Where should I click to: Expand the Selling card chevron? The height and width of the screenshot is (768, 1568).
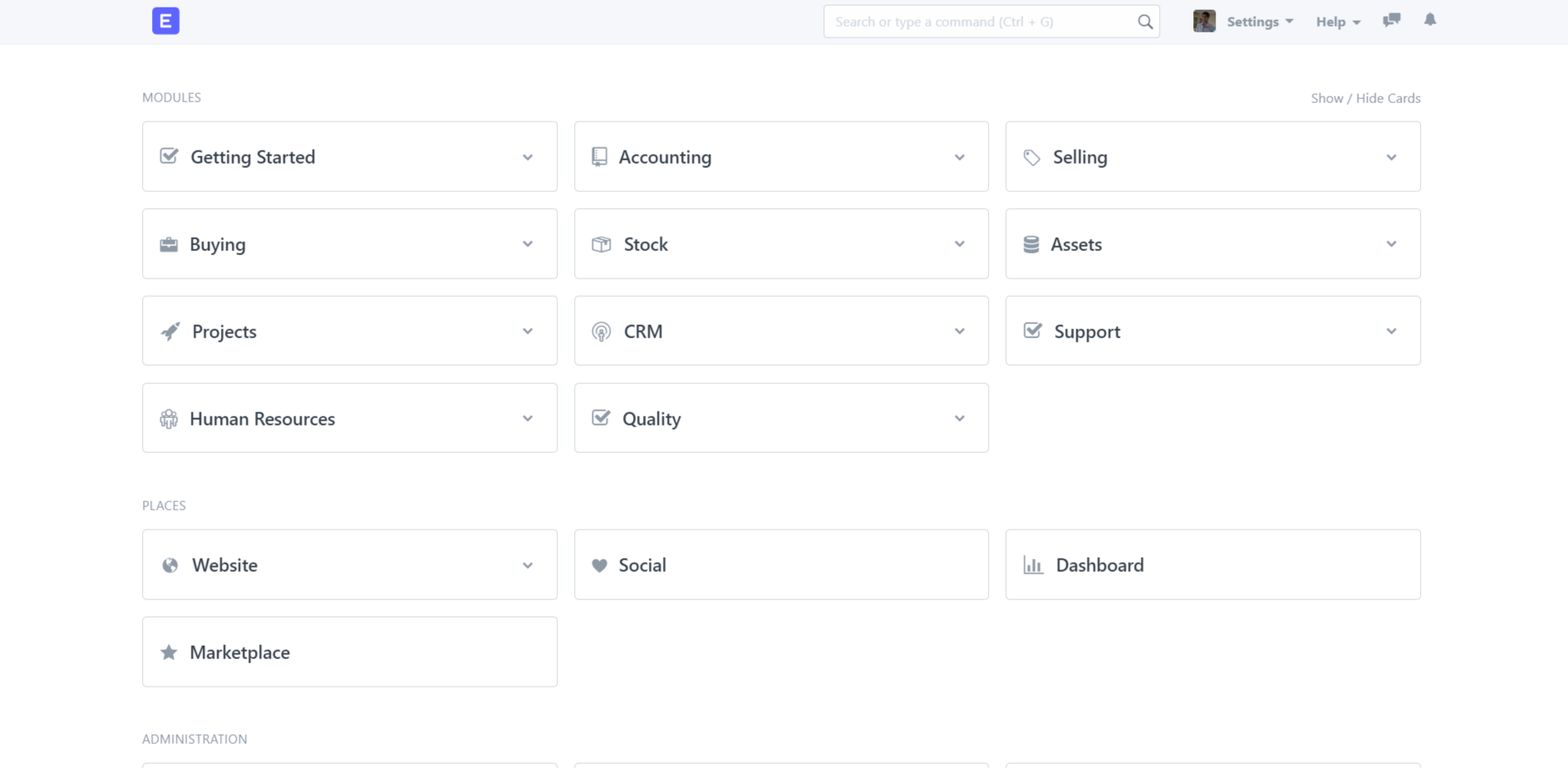(x=1392, y=157)
